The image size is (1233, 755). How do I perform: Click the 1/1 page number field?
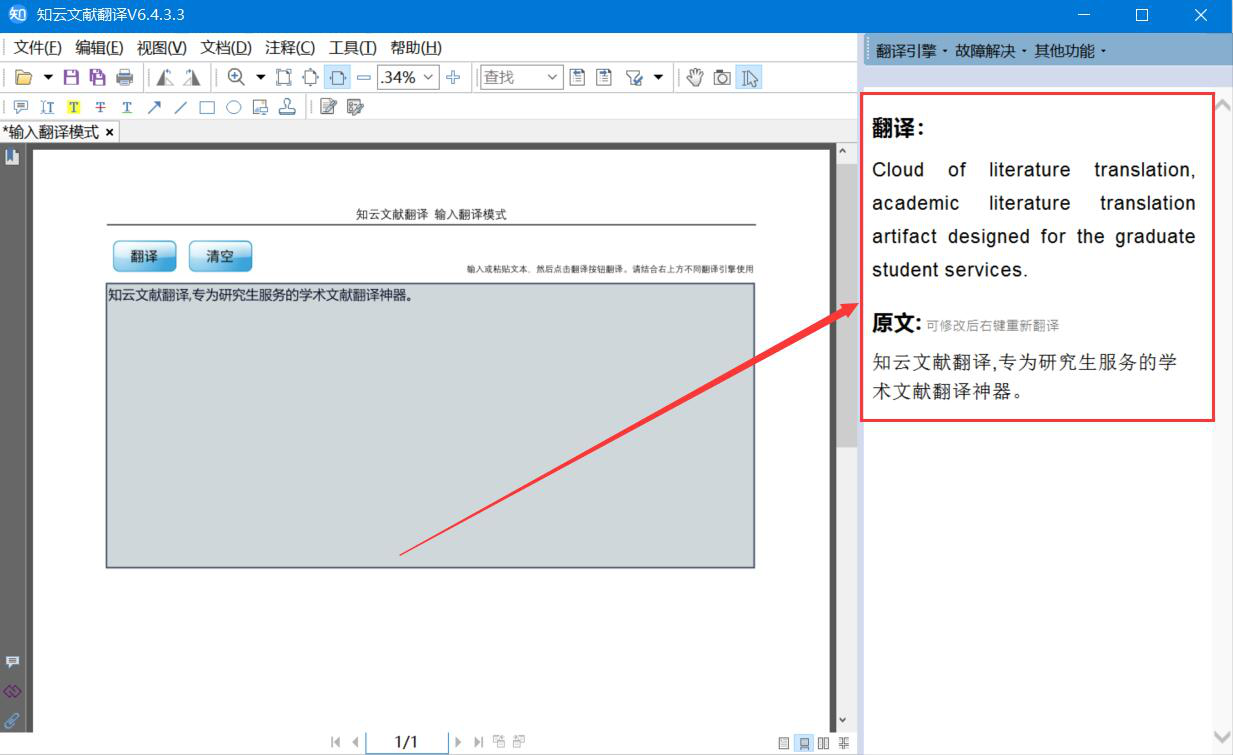[x=406, y=742]
